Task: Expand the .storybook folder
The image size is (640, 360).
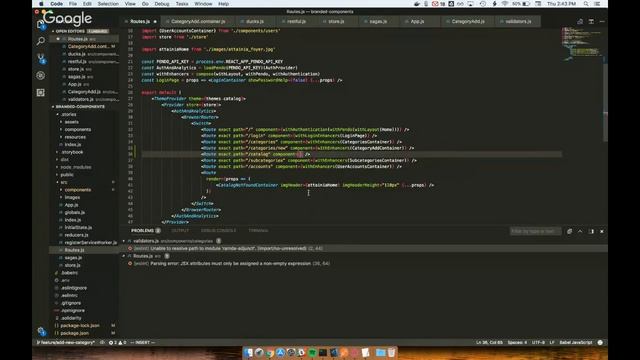Action: tap(71, 152)
